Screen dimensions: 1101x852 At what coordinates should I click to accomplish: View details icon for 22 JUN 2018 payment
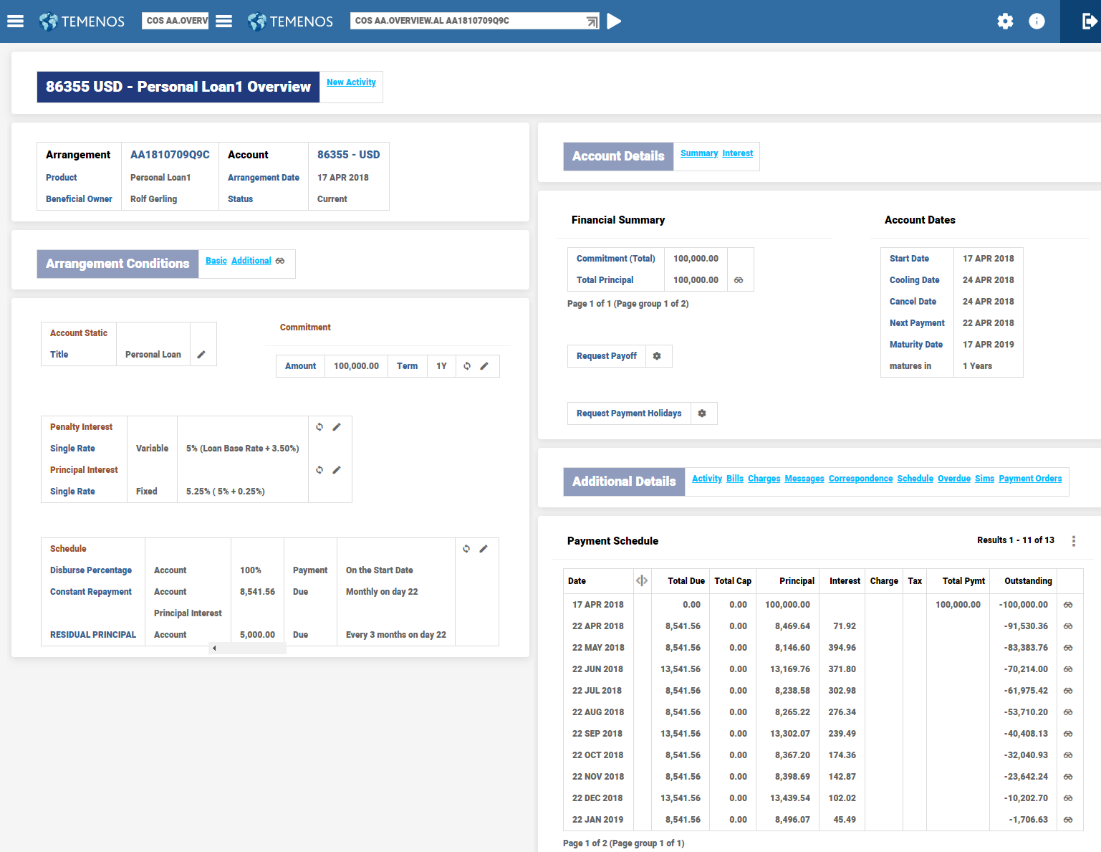click(x=1069, y=669)
